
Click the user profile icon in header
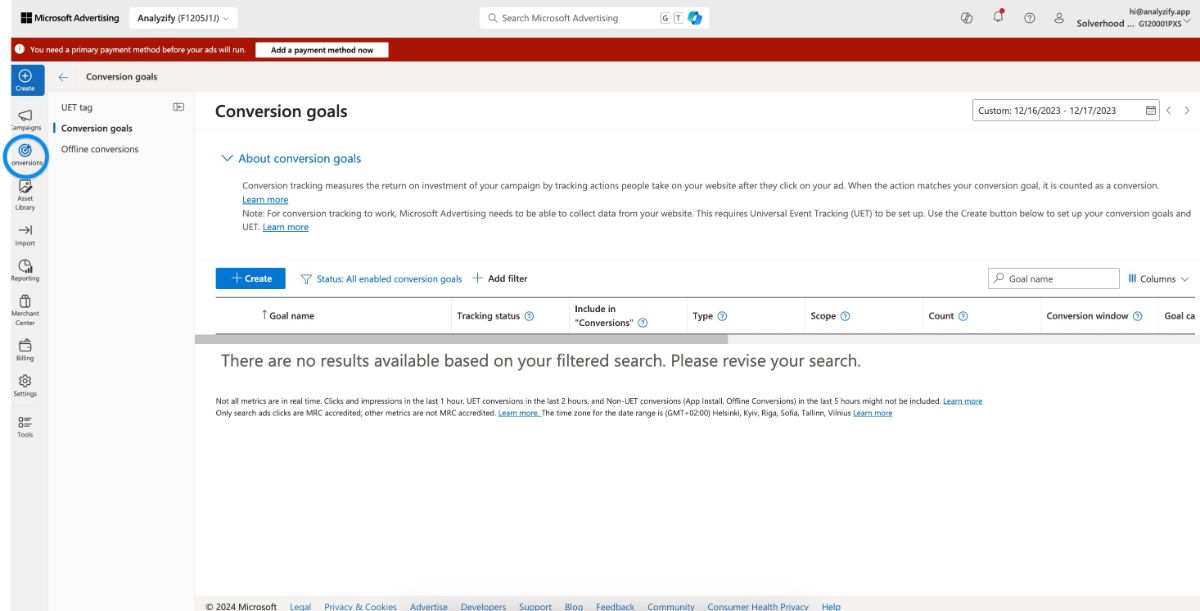point(1058,18)
